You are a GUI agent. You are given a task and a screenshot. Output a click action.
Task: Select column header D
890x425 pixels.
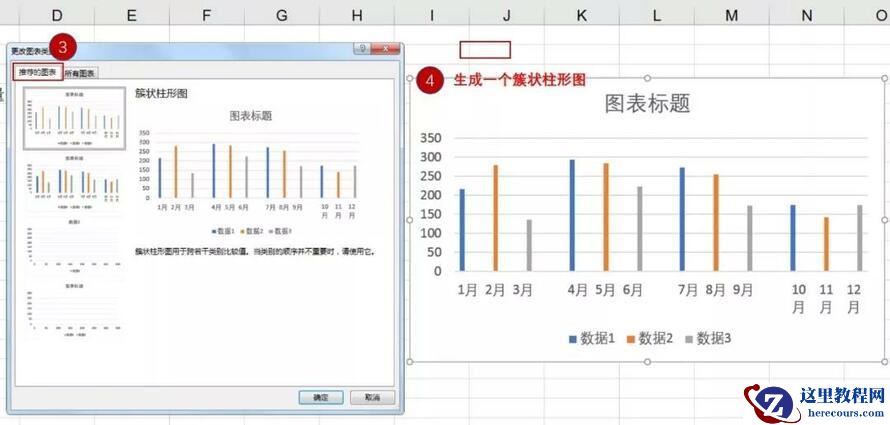(57, 15)
